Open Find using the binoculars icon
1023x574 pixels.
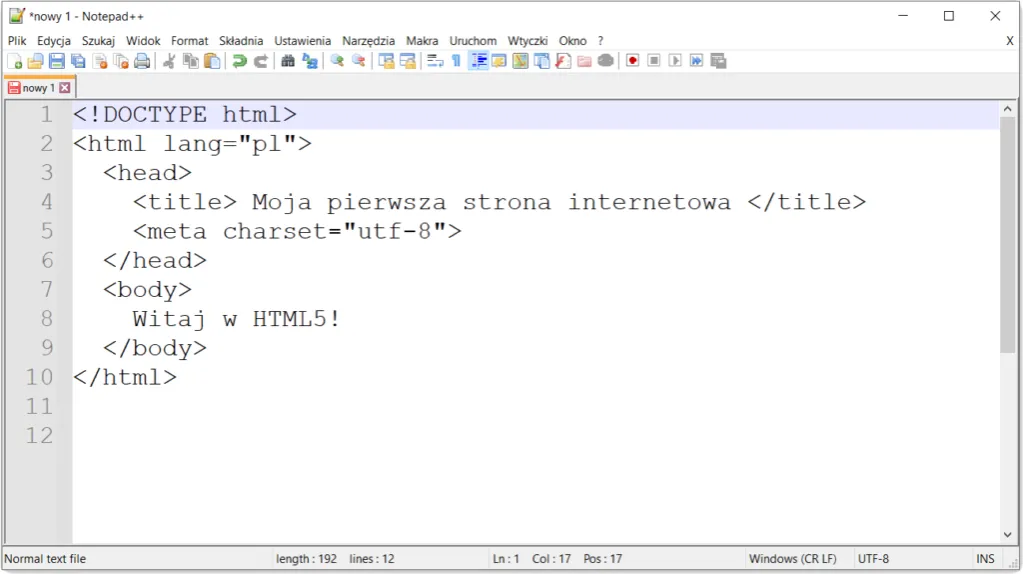pyautogui.click(x=288, y=61)
